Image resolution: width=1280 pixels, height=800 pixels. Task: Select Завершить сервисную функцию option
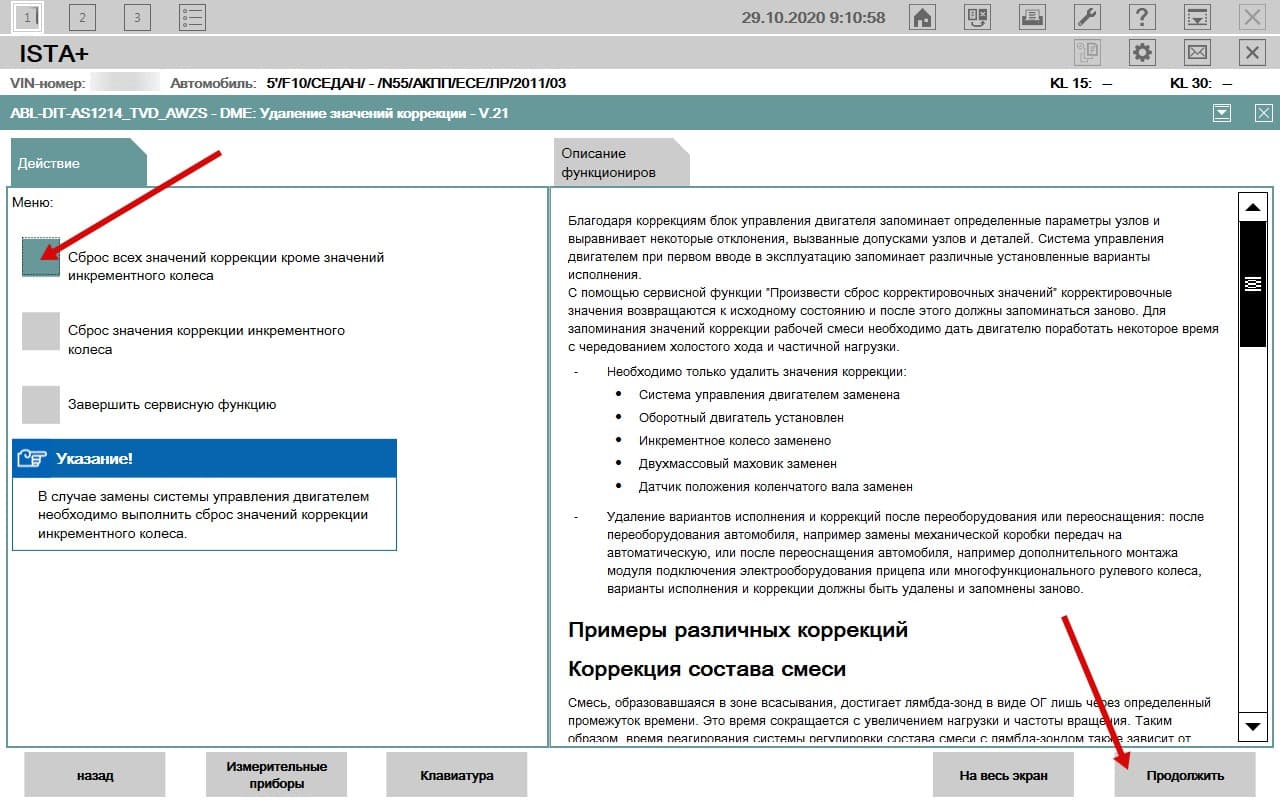point(41,405)
